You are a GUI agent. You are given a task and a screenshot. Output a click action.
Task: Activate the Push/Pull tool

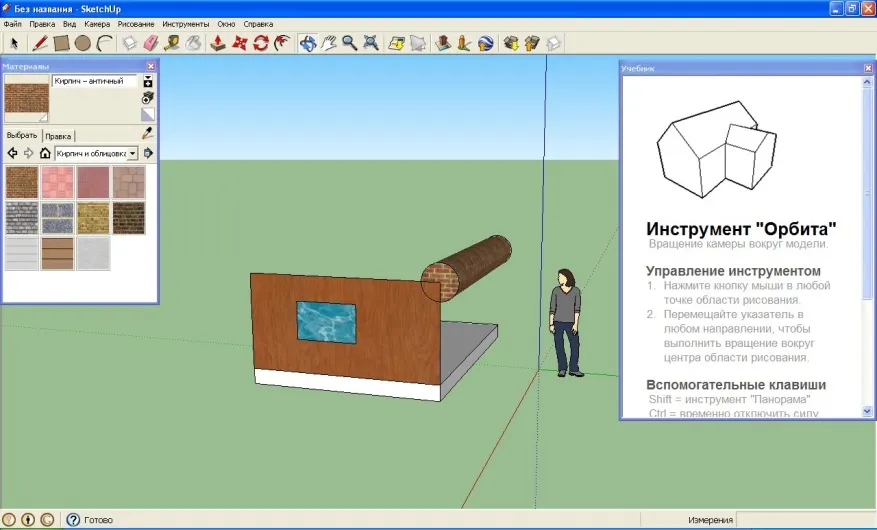click(x=218, y=43)
